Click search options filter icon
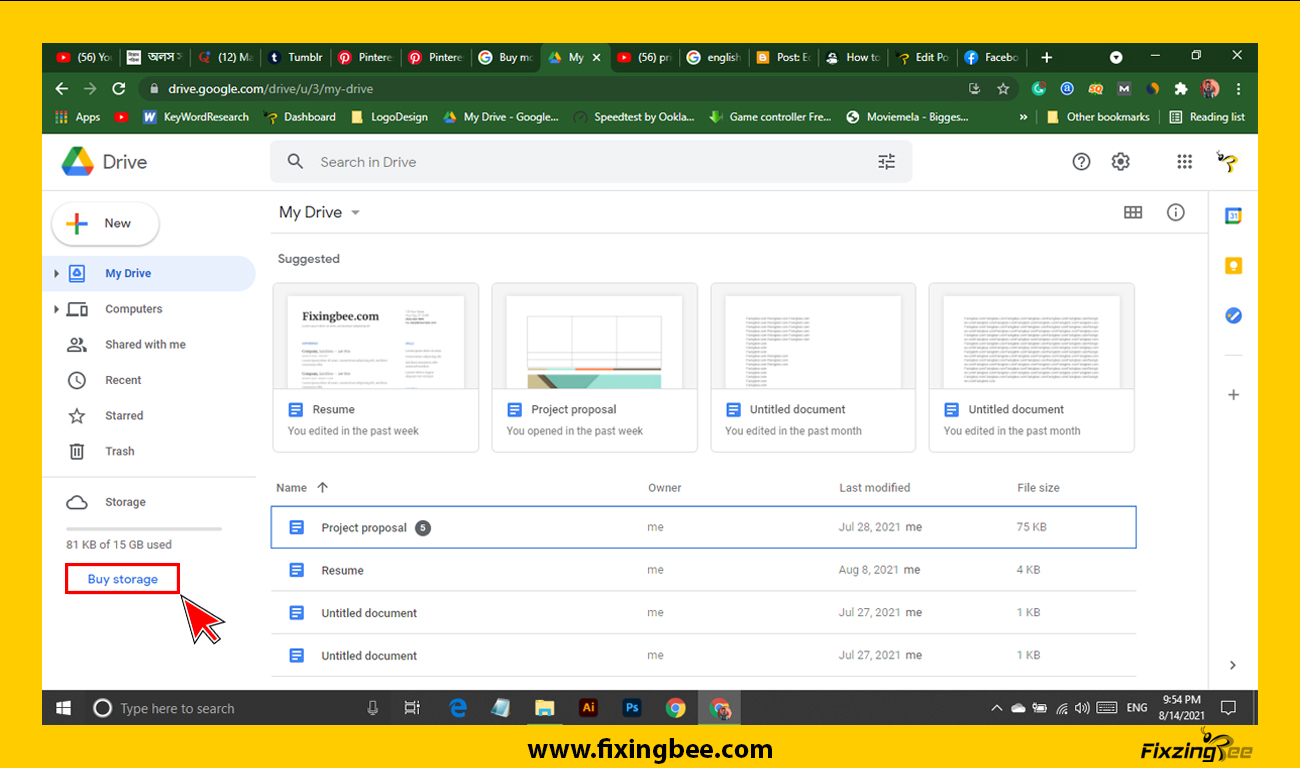Viewport: 1300px width, 768px height. 886,162
